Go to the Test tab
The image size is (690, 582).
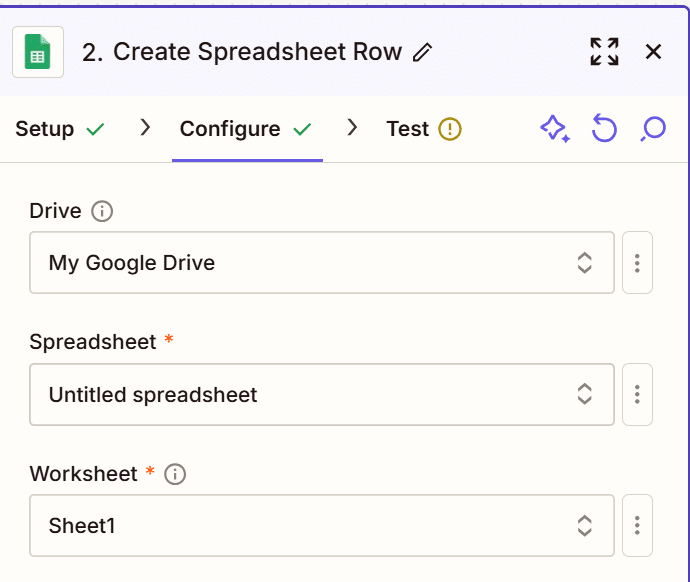[x=408, y=129]
